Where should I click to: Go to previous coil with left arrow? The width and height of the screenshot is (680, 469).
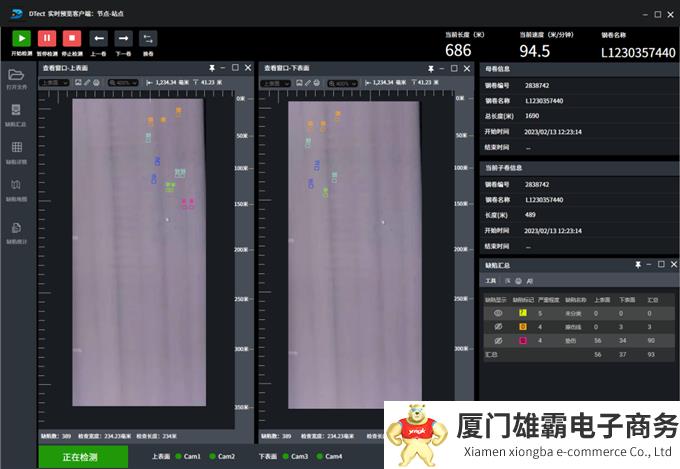click(x=98, y=38)
